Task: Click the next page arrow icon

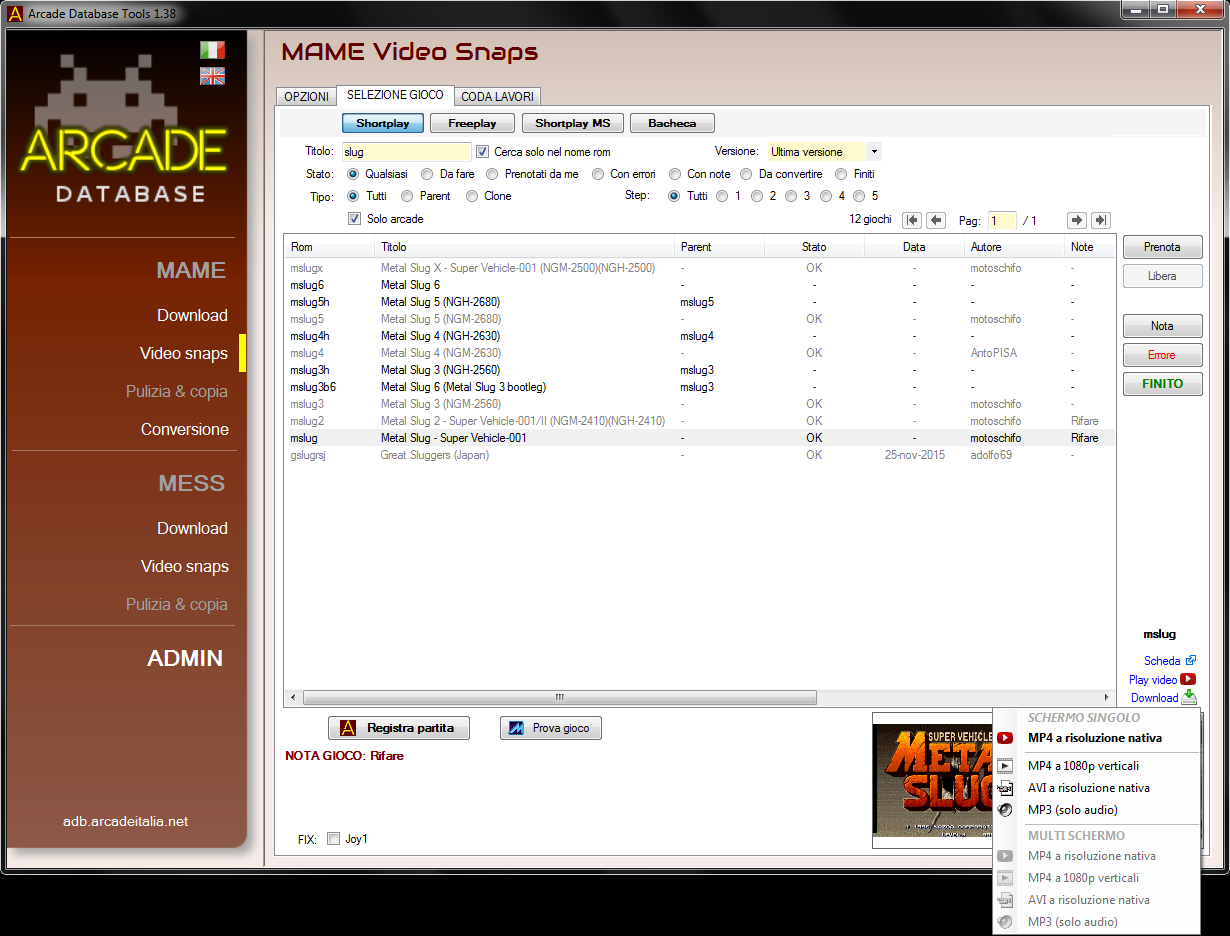Action: coord(1076,220)
